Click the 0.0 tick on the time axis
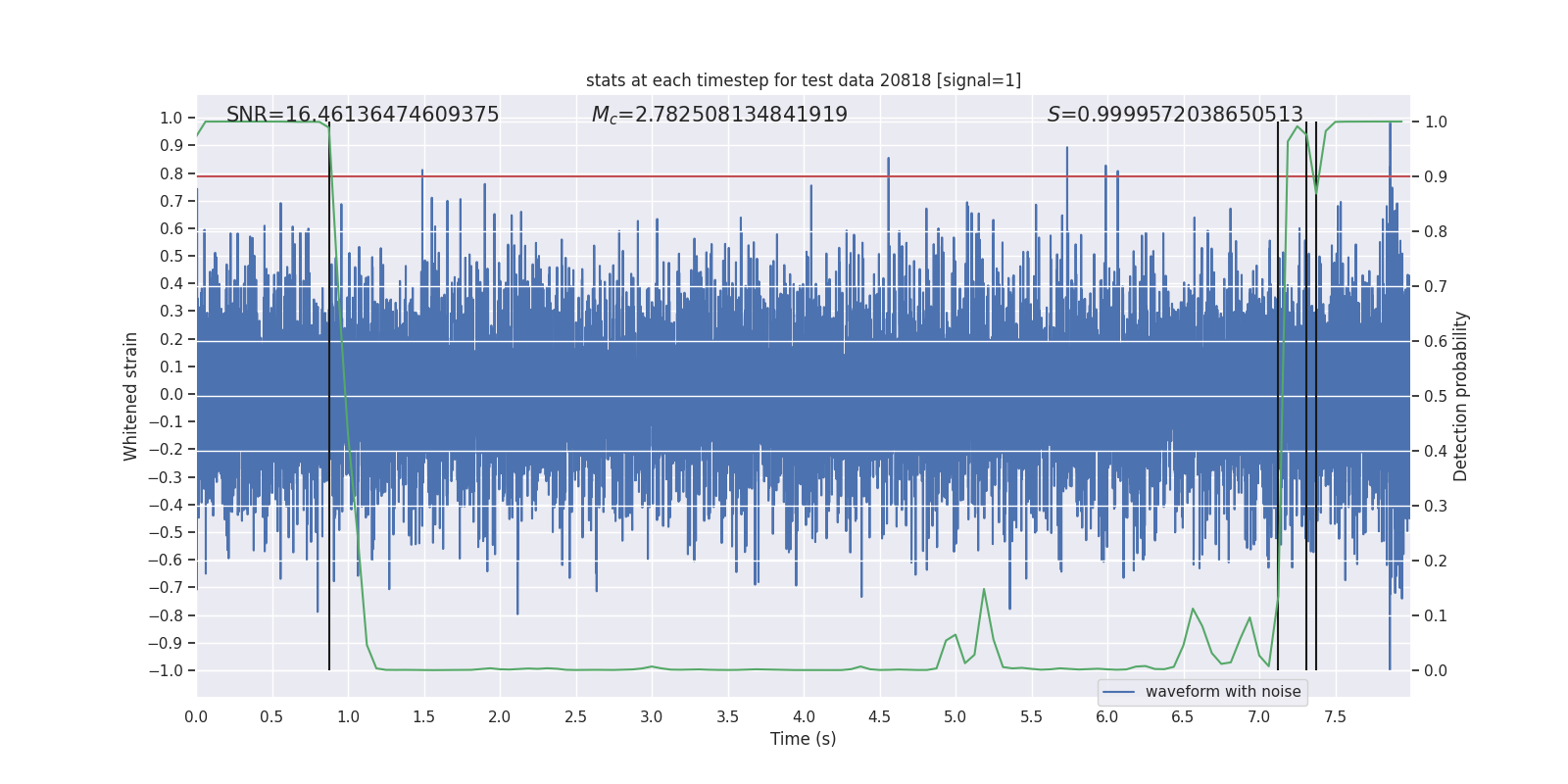 [x=196, y=716]
